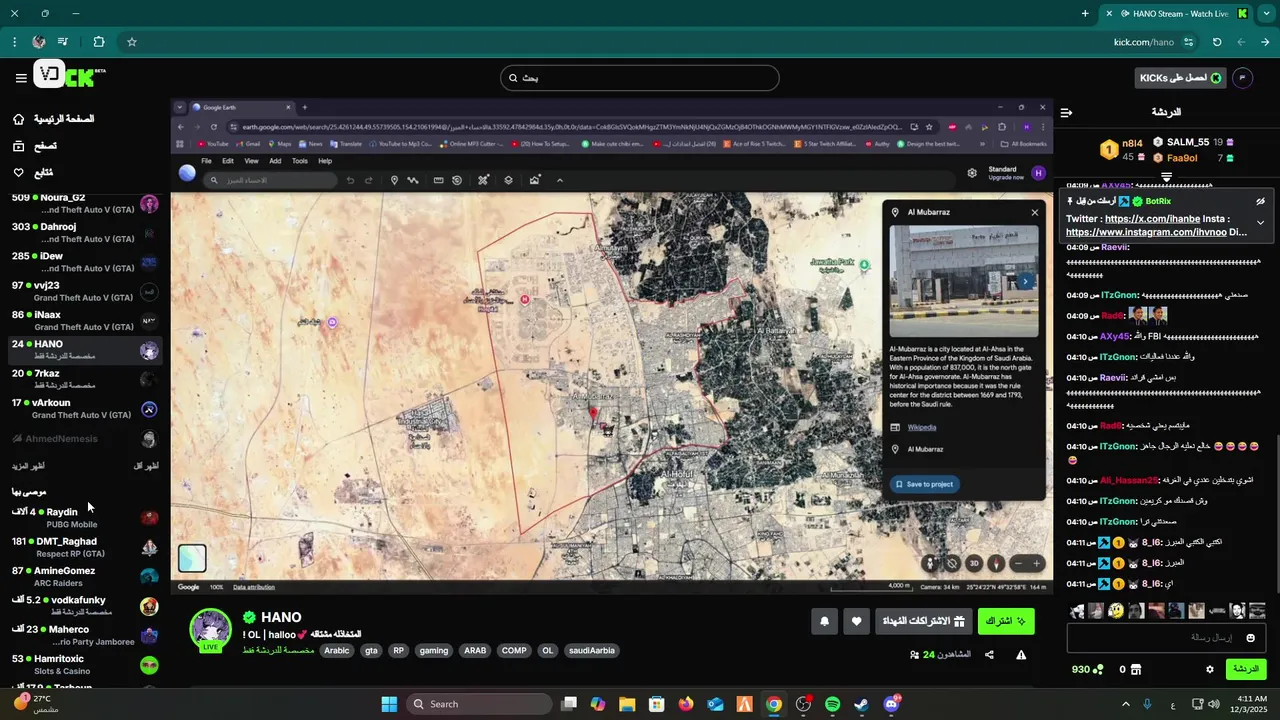This screenshot has height=720, width=1280.
Task: Open iDew channel in sidebar
Action: click(85, 262)
